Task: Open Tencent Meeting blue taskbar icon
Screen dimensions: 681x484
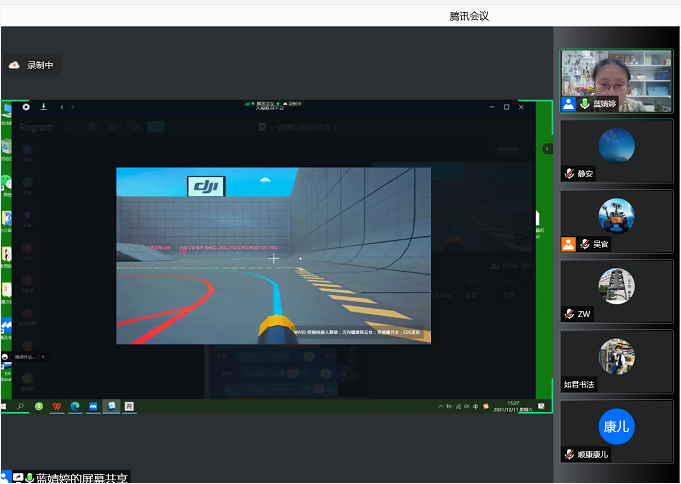Action: [93, 406]
